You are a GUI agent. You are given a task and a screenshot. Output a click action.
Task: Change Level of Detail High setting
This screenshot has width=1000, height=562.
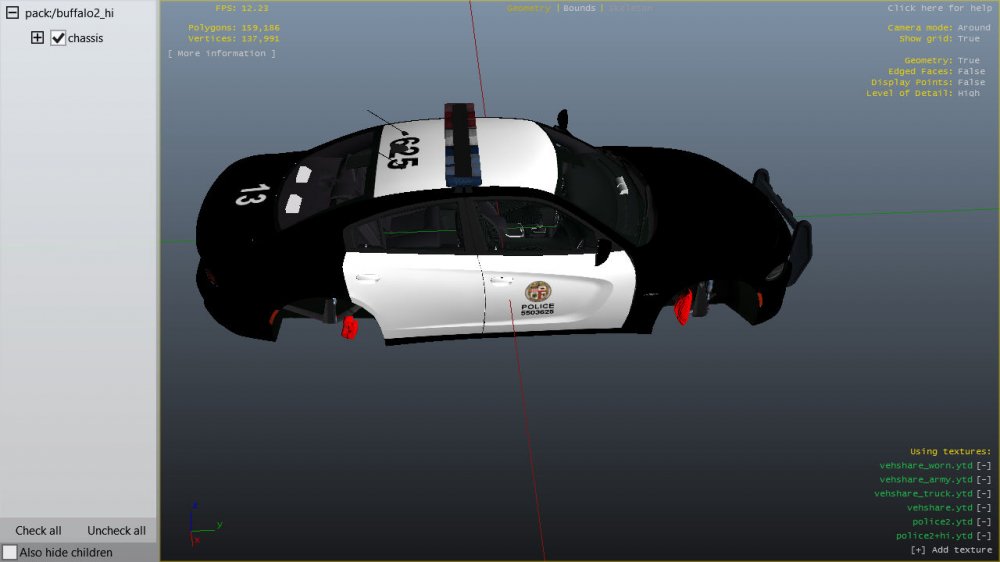pyautogui.click(x=923, y=93)
